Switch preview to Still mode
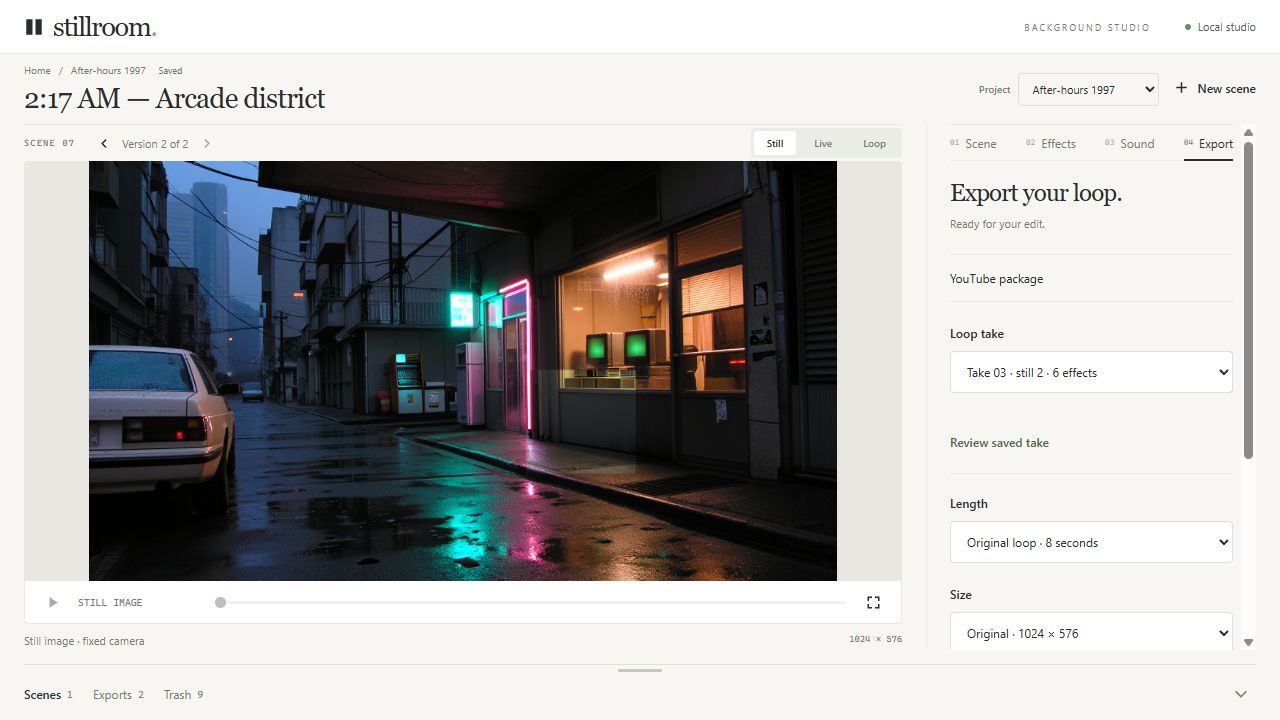This screenshot has width=1280, height=720. [x=775, y=143]
